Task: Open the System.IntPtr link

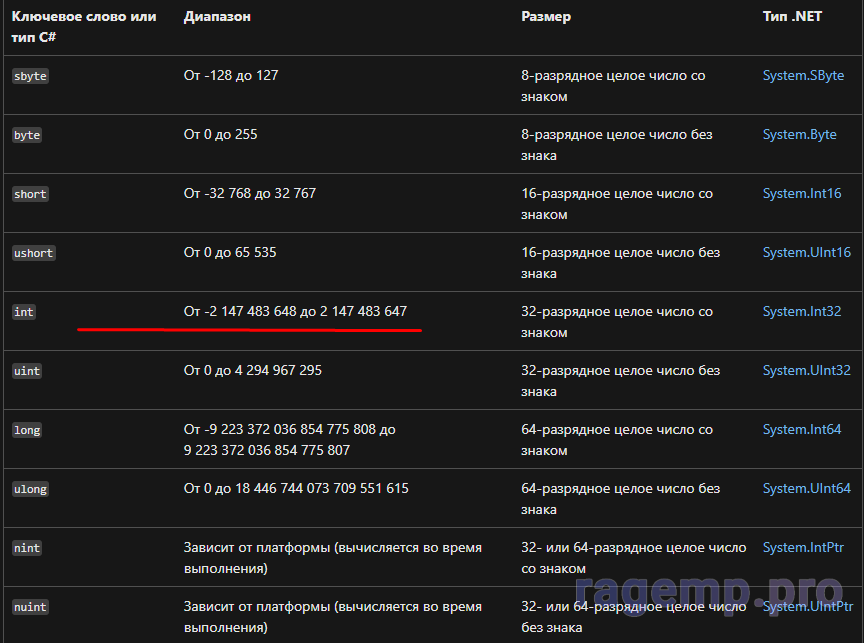Action: (803, 548)
